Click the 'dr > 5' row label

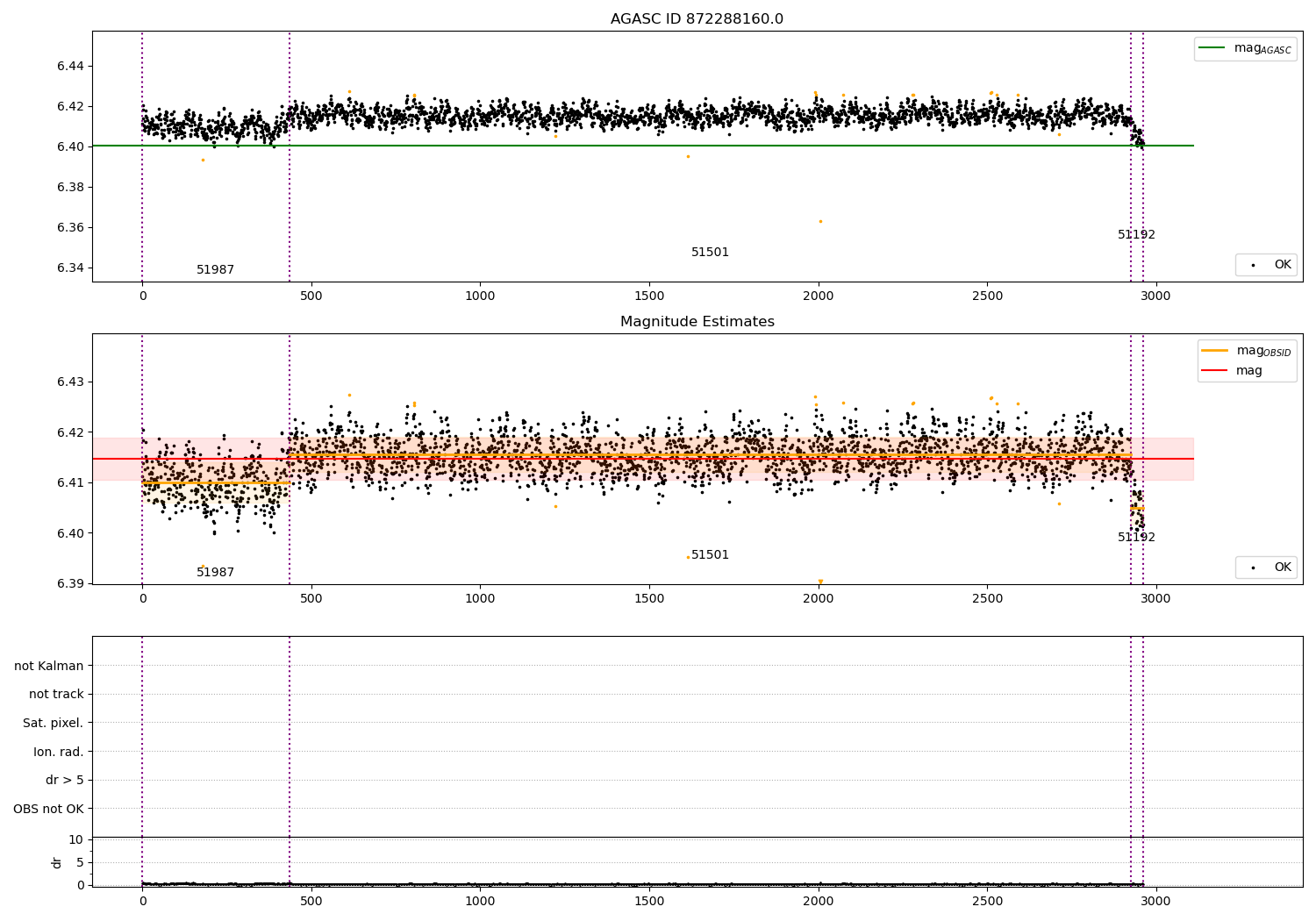pyautogui.click(x=65, y=781)
